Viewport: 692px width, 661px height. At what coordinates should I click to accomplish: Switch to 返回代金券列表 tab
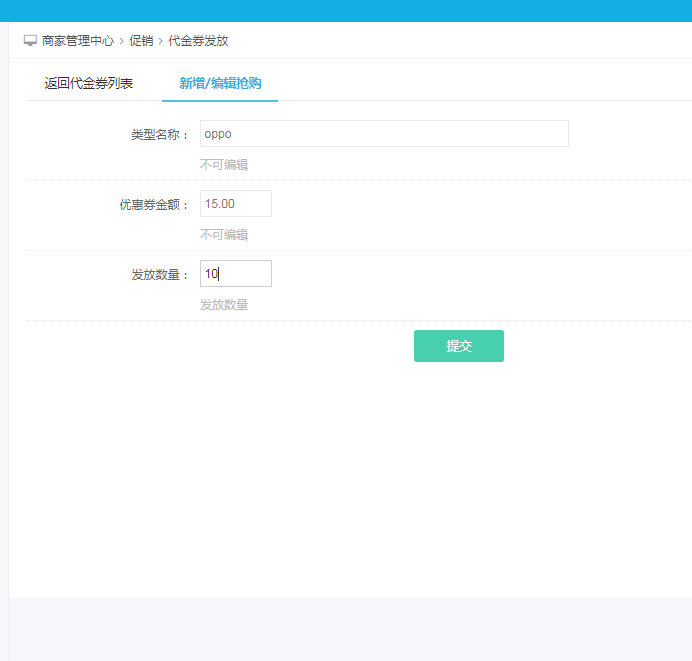pyautogui.click(x=89, y=83)
